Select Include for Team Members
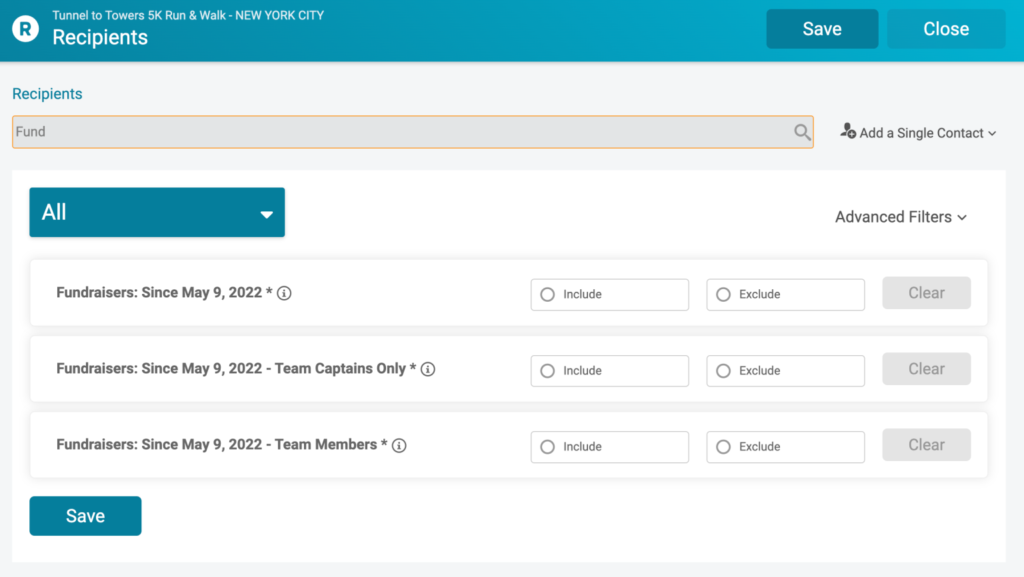 click(609, 446)
